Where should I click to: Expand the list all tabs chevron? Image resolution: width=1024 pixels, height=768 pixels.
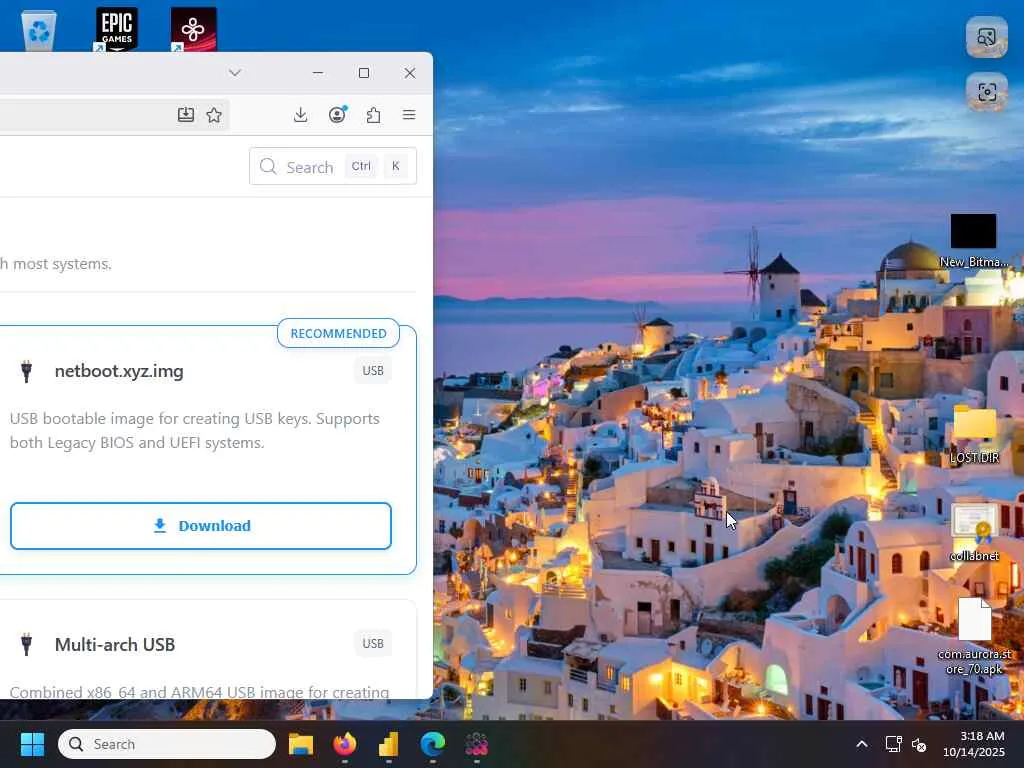235,72
